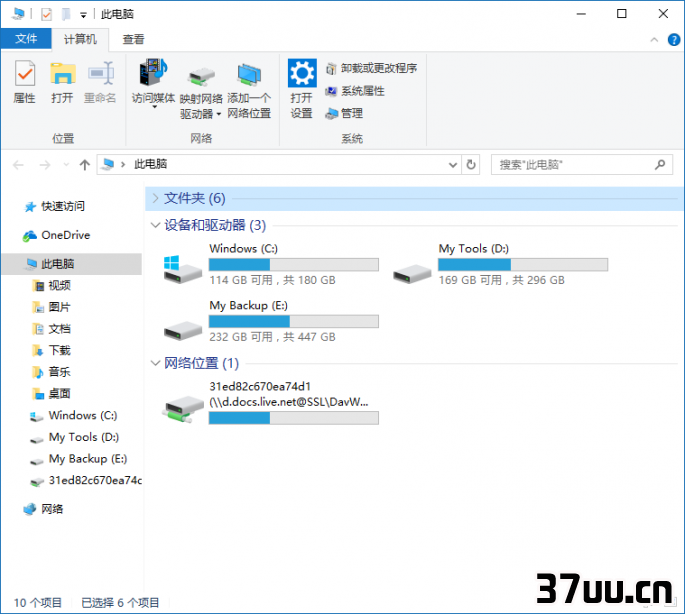Click the My Tools (D:) usage bar
Screen dimensions: 685x614
(x=523, y=265)
